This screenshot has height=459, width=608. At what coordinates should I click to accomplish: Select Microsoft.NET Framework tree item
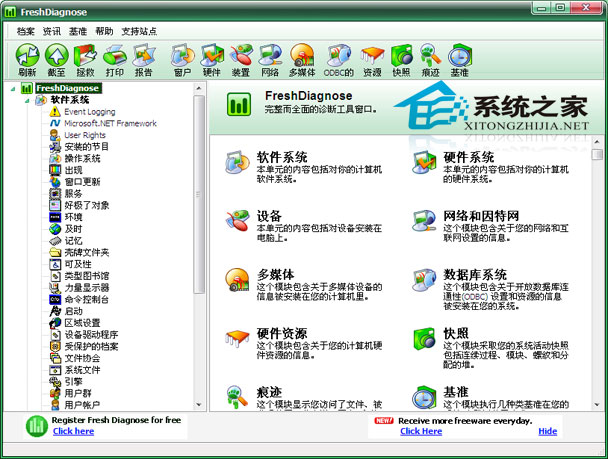point(111,123)
